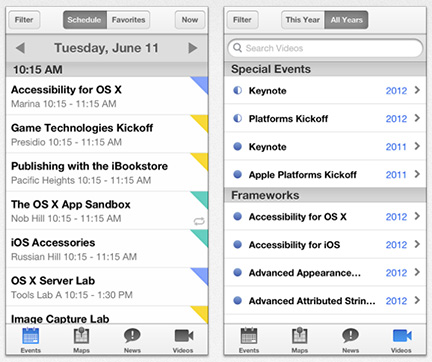Expand the Accessibility for iOS chevron
Viewport: 432px width, 362px height.
pyautogui.click(x=417, y=244)
